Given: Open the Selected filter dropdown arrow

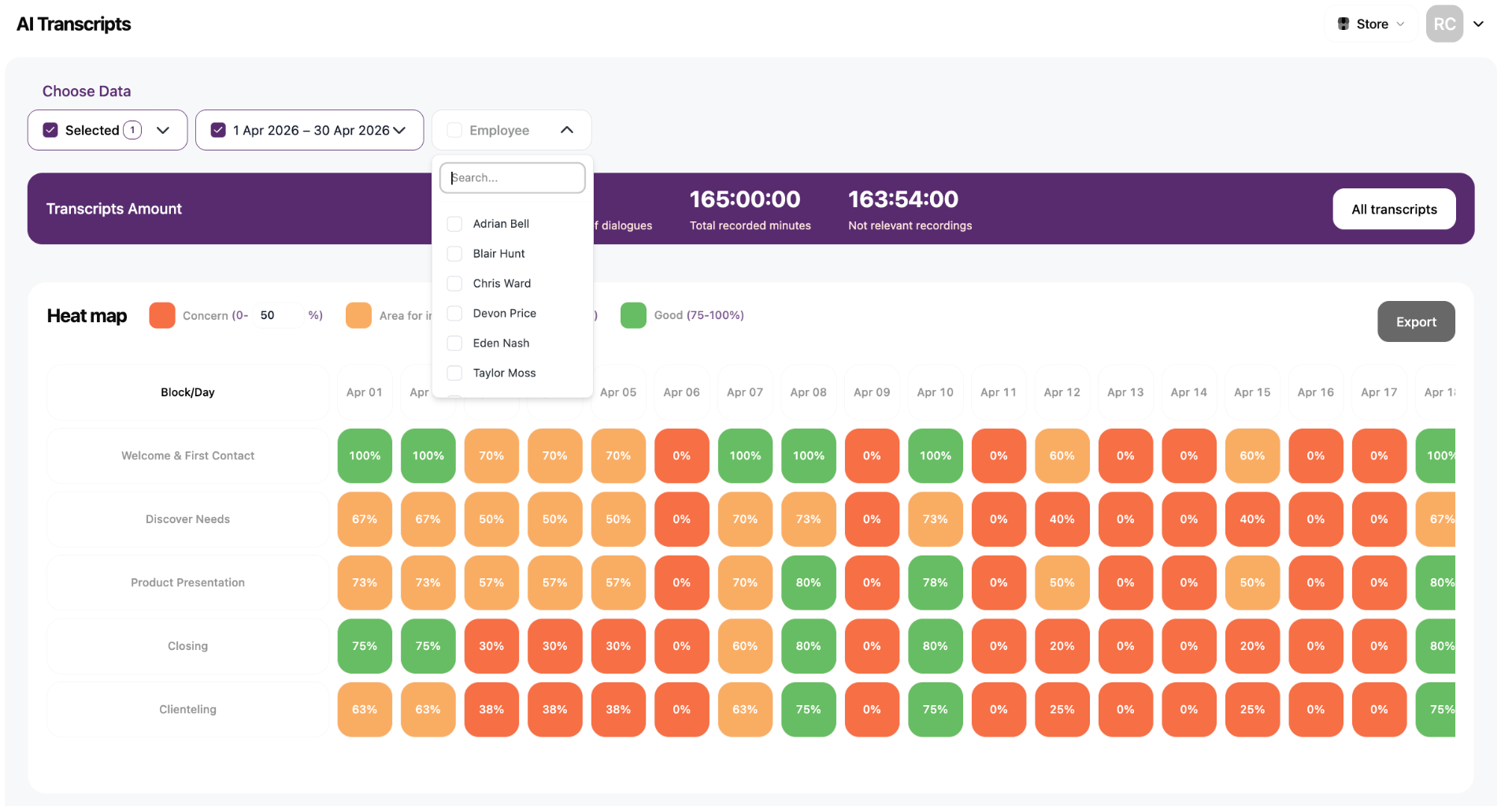Looking at the screenshot, I should 163,130.
